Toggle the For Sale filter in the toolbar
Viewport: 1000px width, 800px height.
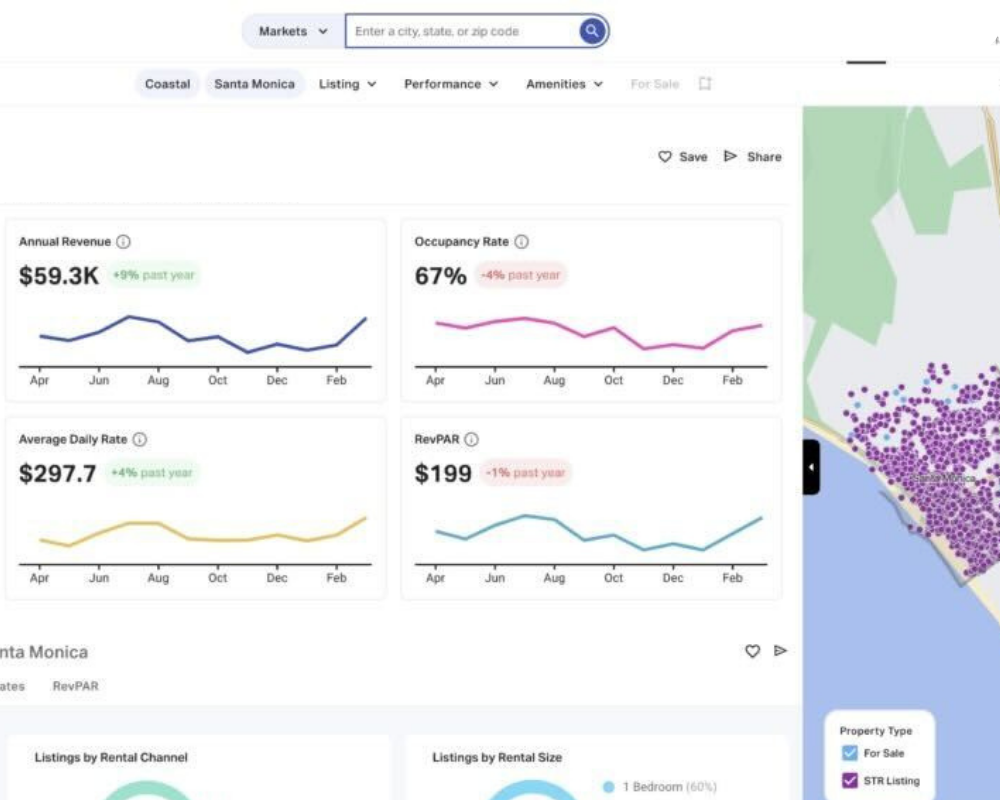[655, 84]
